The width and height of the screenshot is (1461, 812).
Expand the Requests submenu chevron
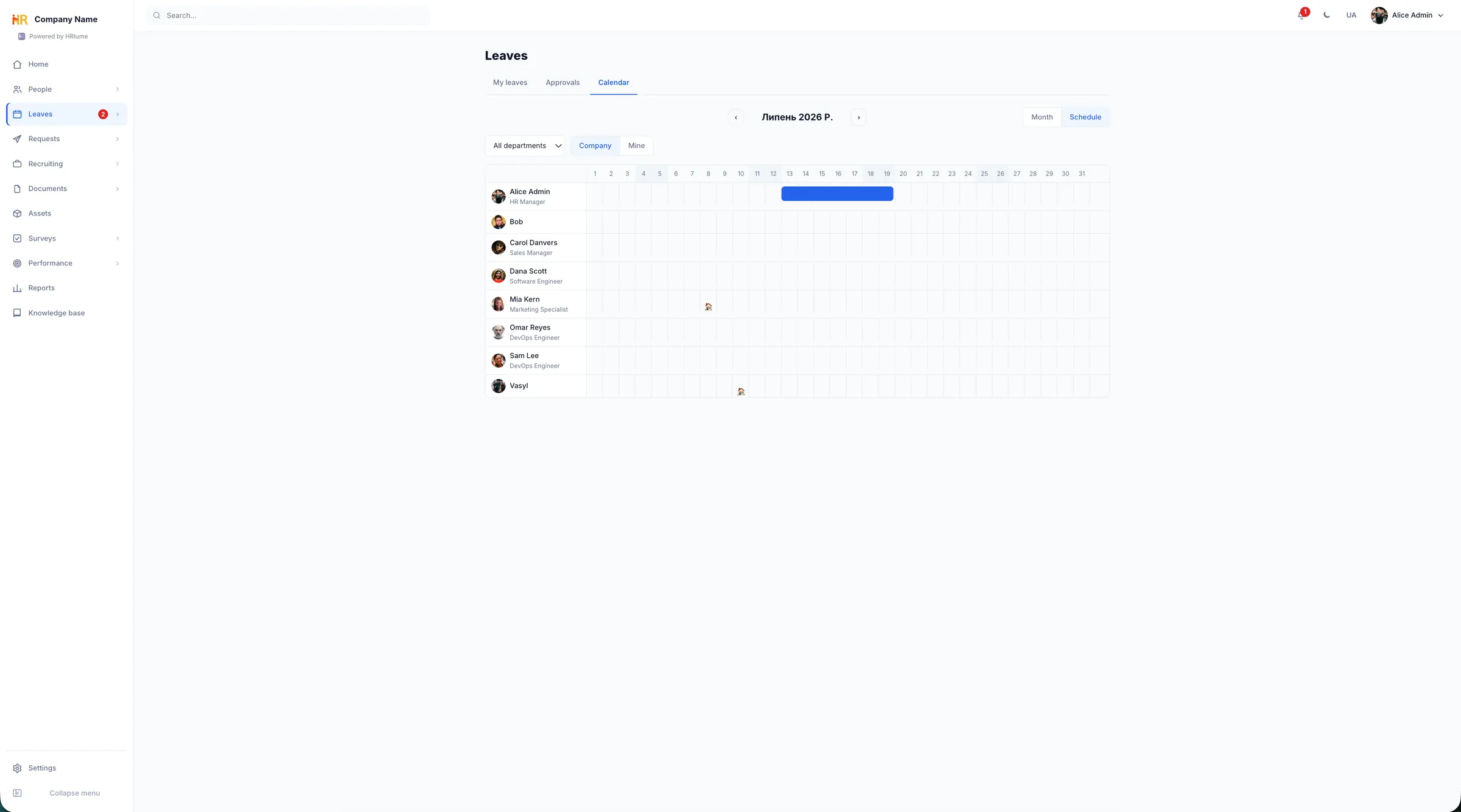117,139
